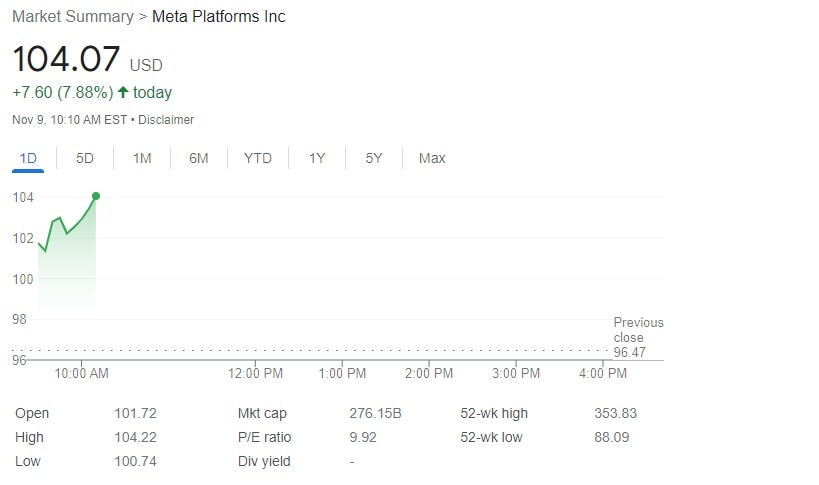Screen dimensions: 819x485
Task: Open the Disclaimer link
Action: point(166,120)
